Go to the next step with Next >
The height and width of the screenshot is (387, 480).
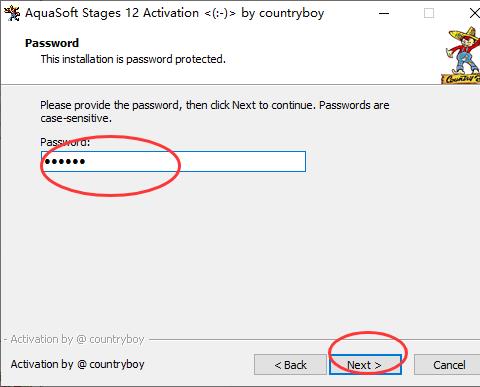pos(365,365)
